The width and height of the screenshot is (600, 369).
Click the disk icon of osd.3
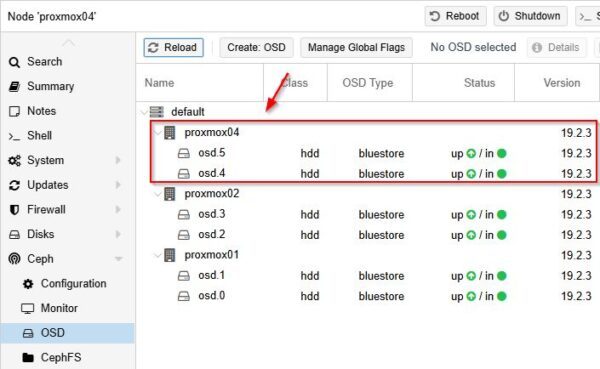pyautogui.click(x=184, y=215)
